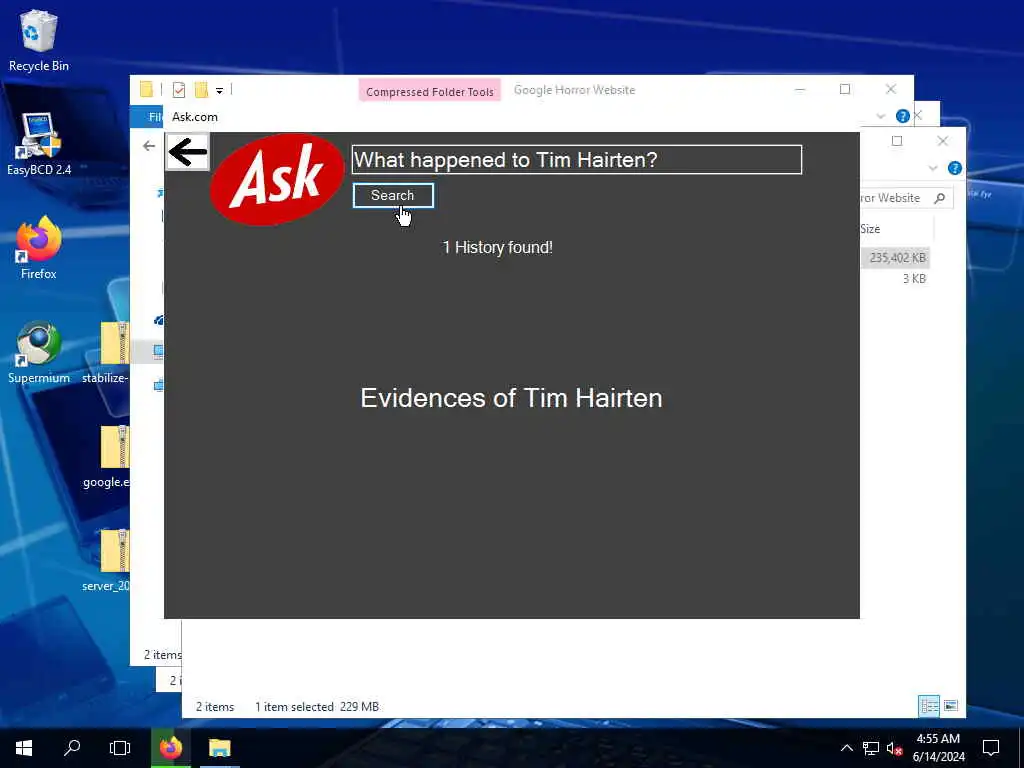Screen dimensions: 1024x768
Task: Launch Firefox from the desktop shortcut
Action: 39,248
